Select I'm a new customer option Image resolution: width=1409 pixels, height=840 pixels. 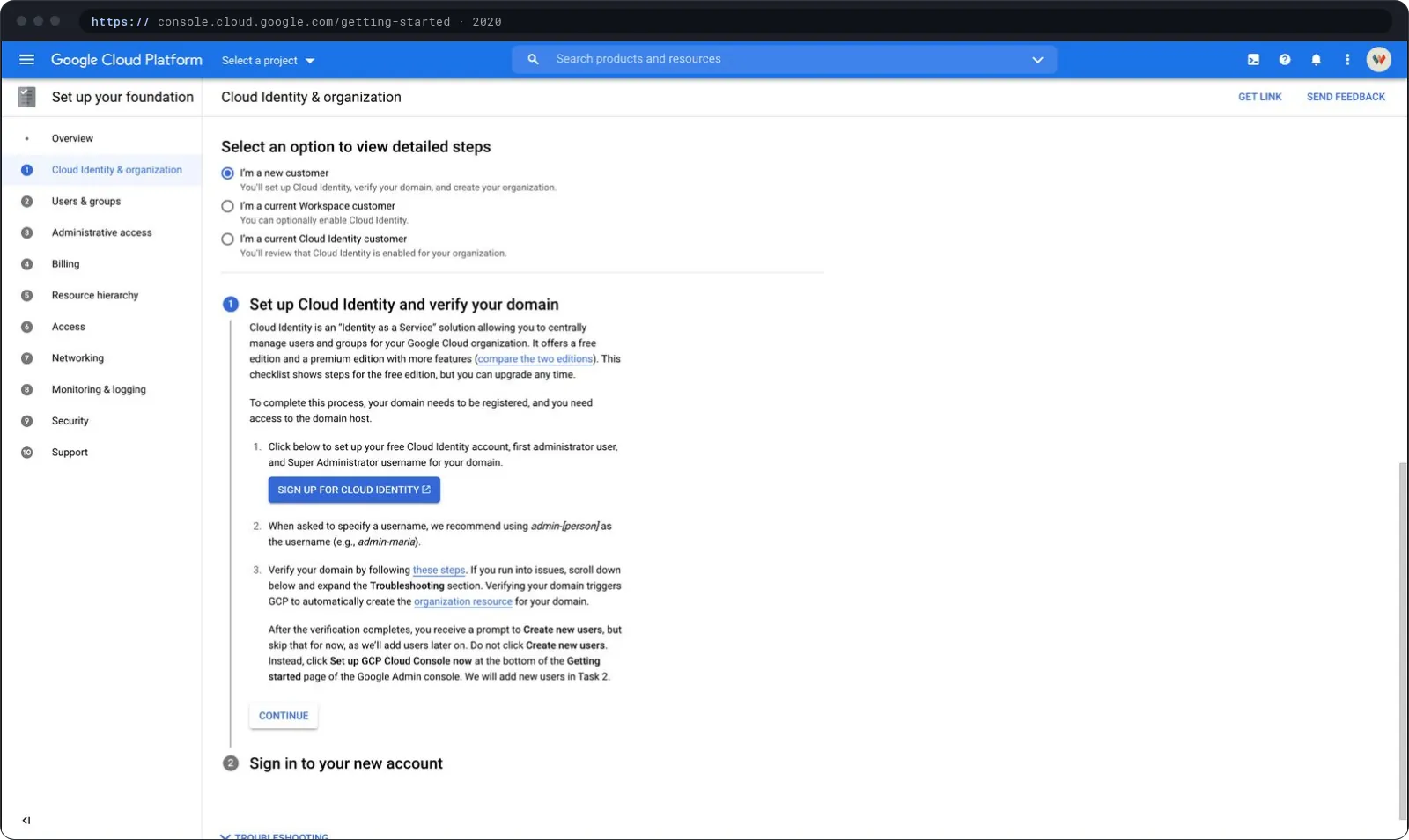point(227,173)
